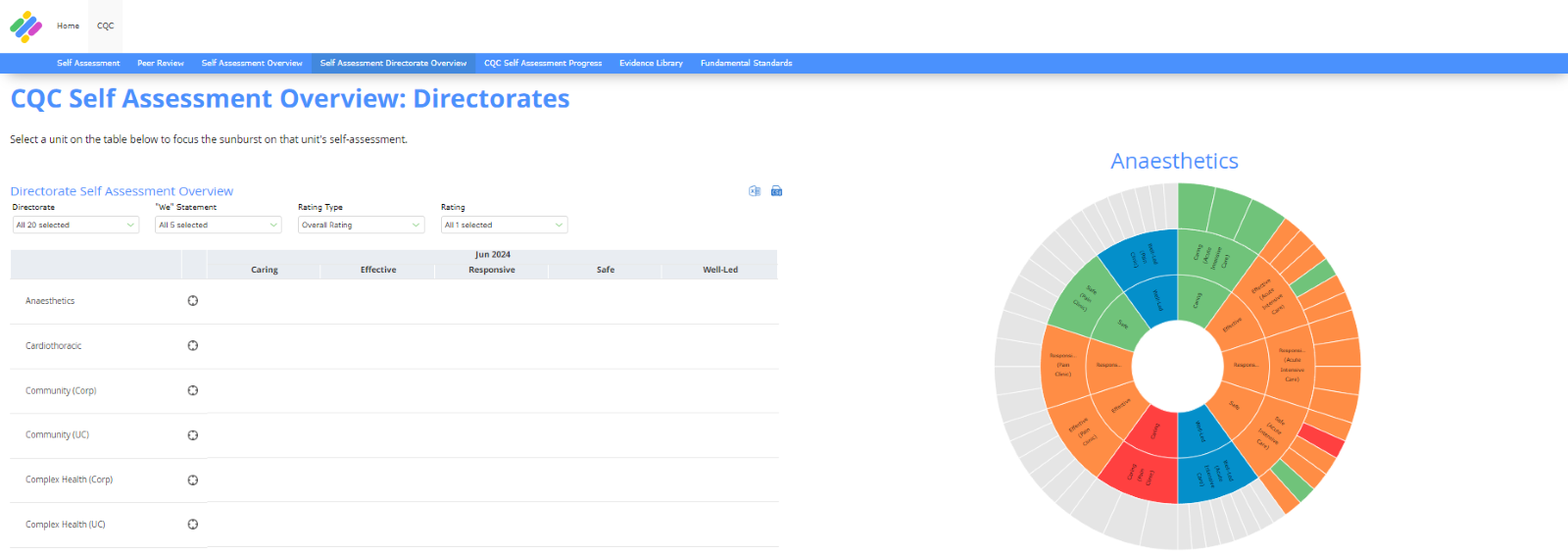Select the Cardiothoracic row label
Screen dimensions: 1568x554
[x=54, y=346]
